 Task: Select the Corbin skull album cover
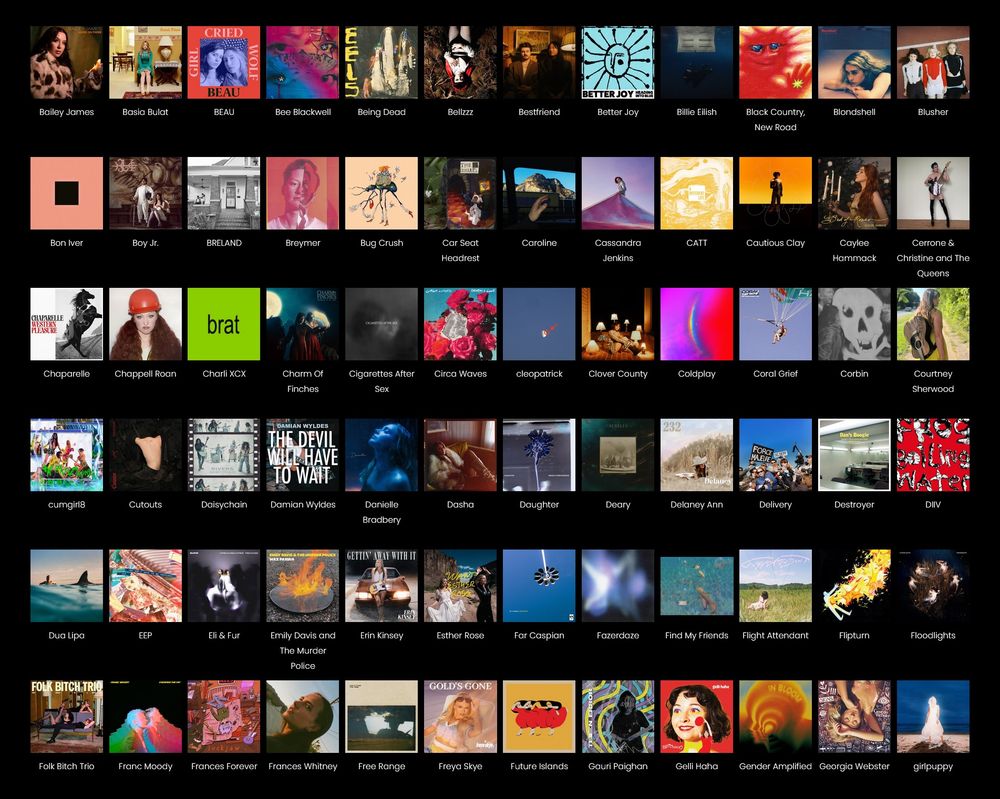coord(854,324)
